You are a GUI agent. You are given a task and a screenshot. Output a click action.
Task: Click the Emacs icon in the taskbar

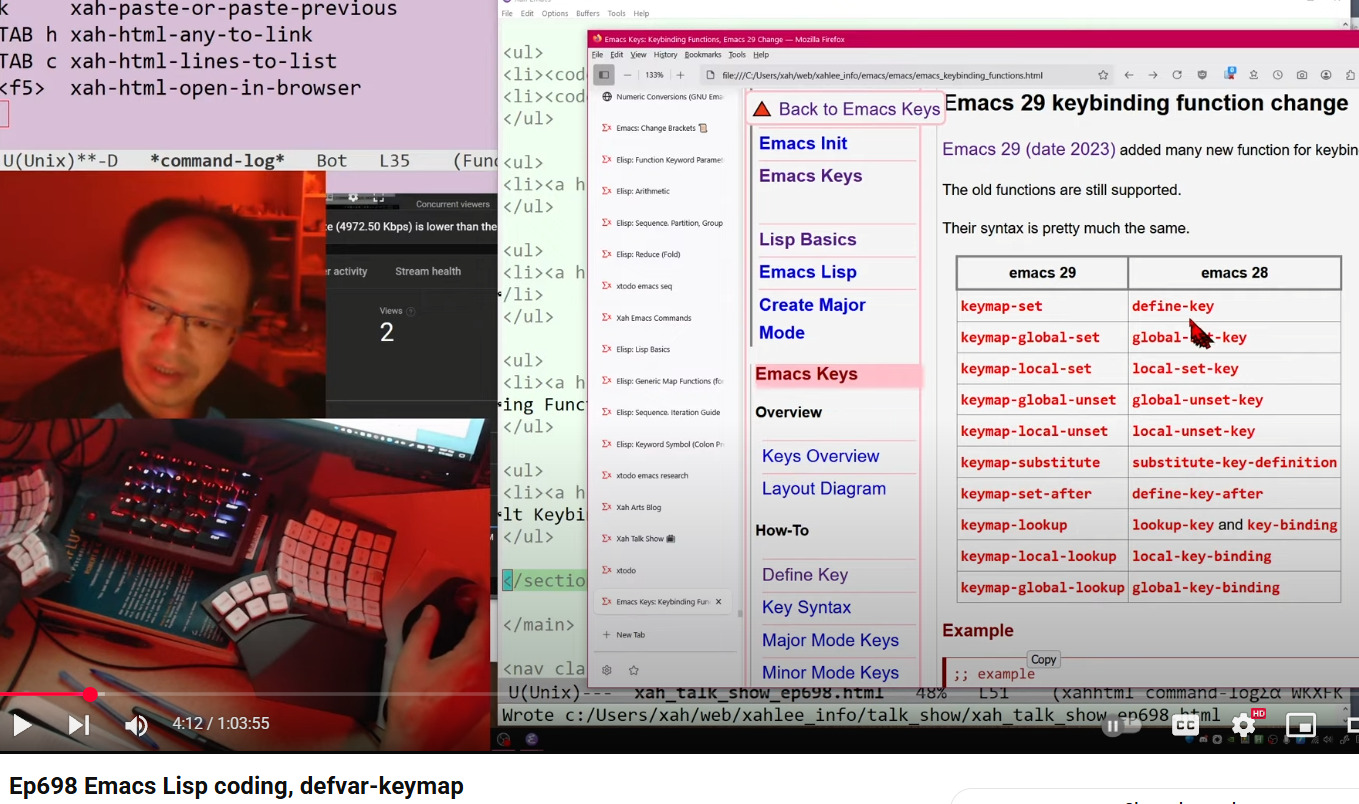click(532, 739)
